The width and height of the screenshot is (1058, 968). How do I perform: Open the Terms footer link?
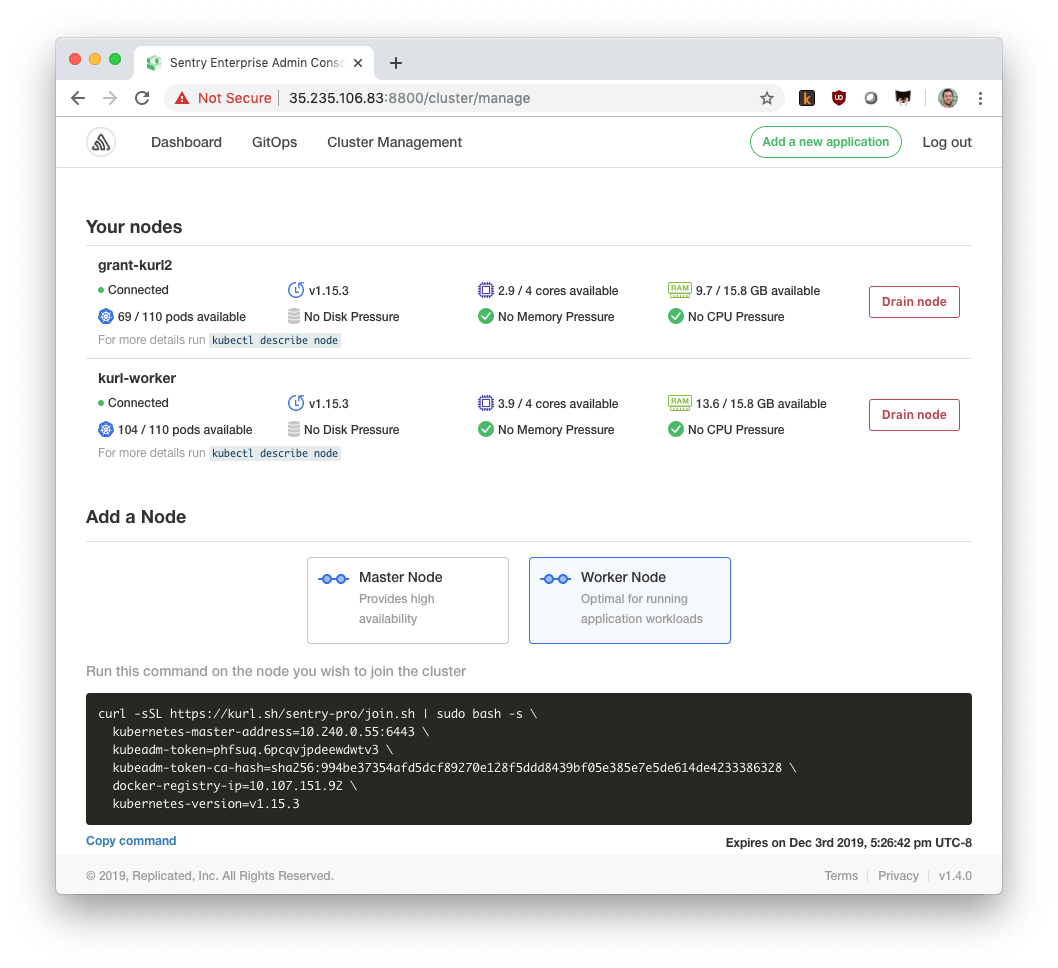point(841,876)
